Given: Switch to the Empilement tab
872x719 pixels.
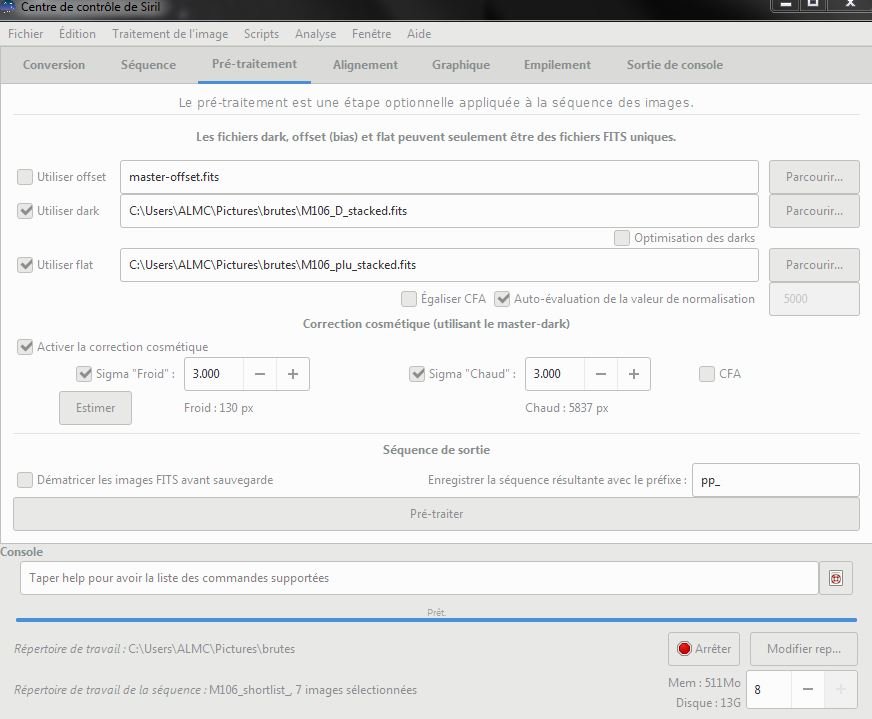Looking at the screenshot, I should click(557, 65).
